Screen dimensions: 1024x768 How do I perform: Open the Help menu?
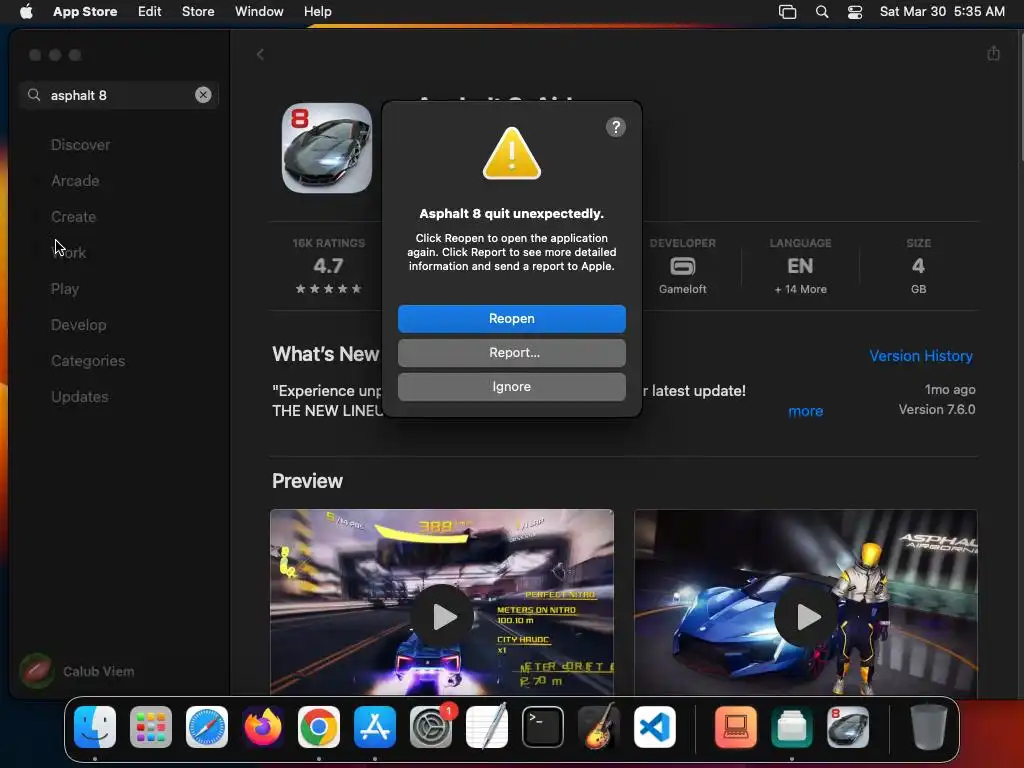[317, 12]
